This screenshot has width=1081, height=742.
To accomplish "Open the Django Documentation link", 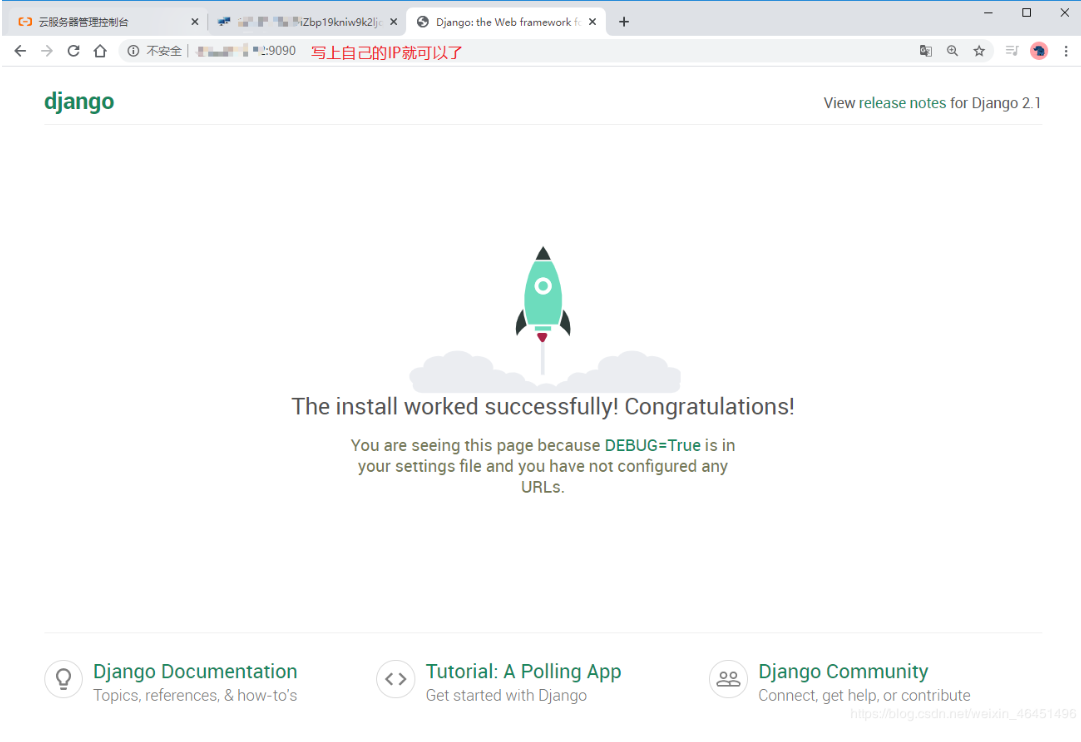I will (x=195, y=672).
